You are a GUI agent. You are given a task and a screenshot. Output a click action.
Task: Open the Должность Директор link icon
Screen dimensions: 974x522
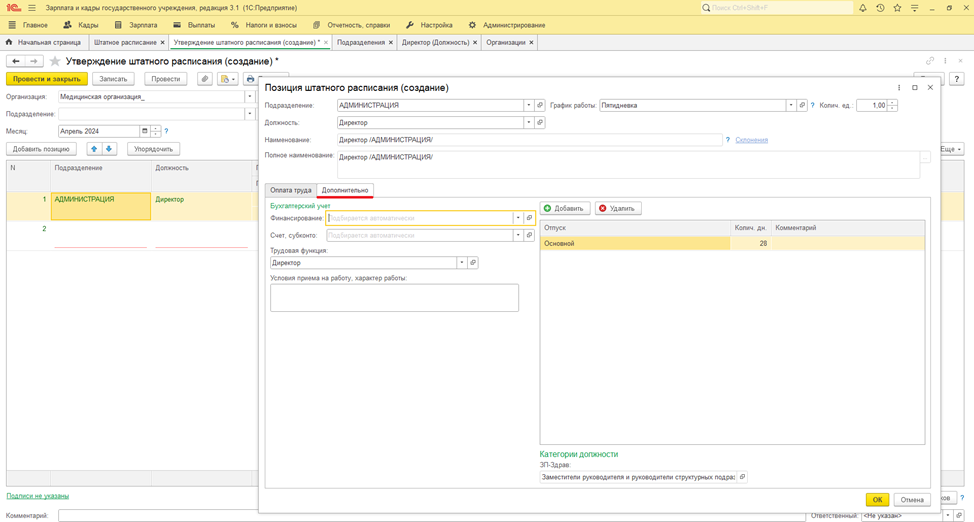pos(540,122)
